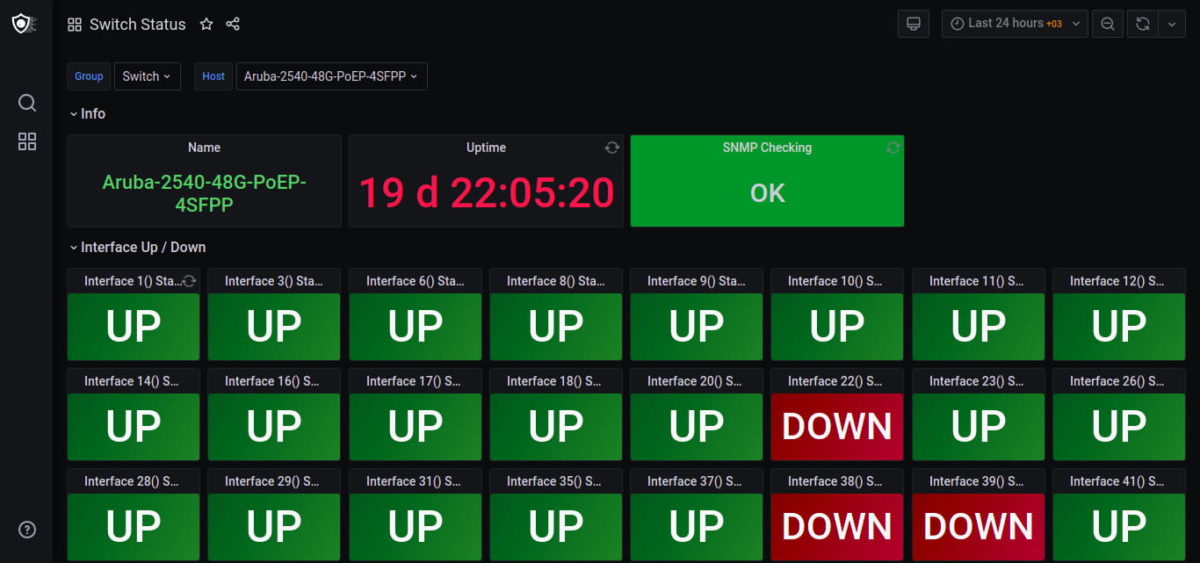Viewport: 1200px width, 563px height.
Task: Open the refresh interval dropdown arrow
Action: (x=1172, y=24)
